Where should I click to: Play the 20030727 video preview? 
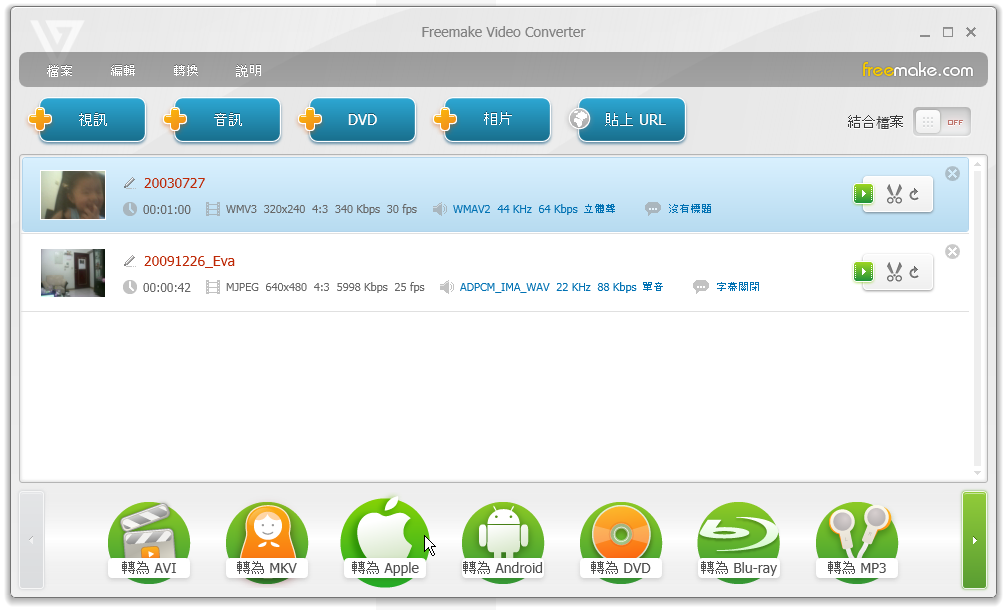863,193
